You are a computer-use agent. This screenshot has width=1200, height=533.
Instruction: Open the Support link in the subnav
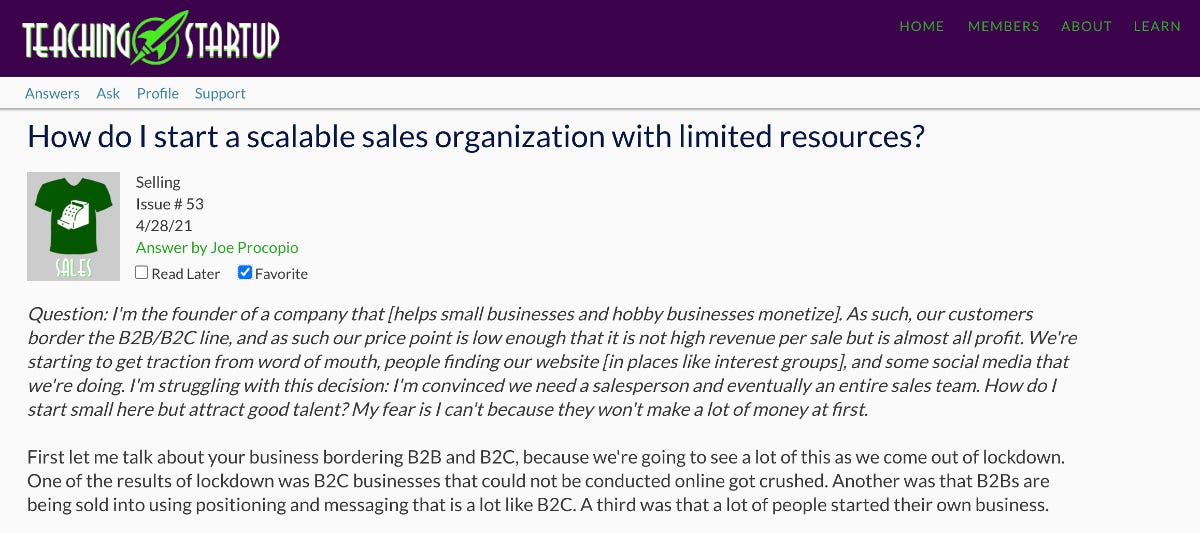pos(220,93)
